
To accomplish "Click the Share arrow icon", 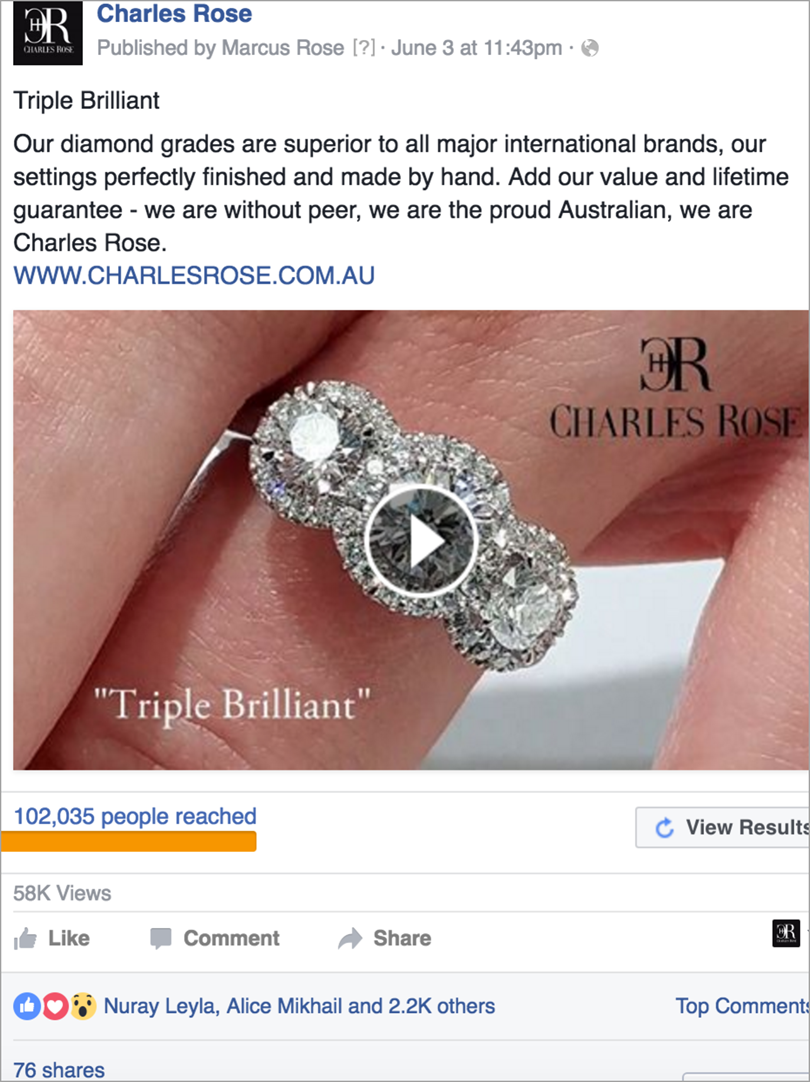I will pos(350,938).
